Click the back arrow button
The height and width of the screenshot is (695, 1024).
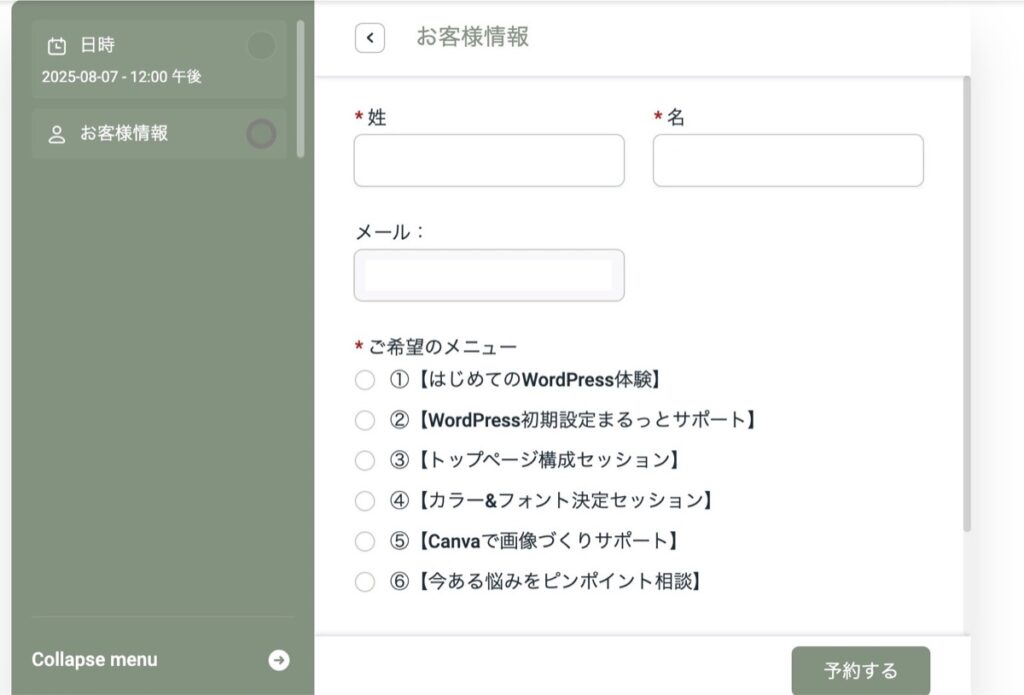coord(370,38)
